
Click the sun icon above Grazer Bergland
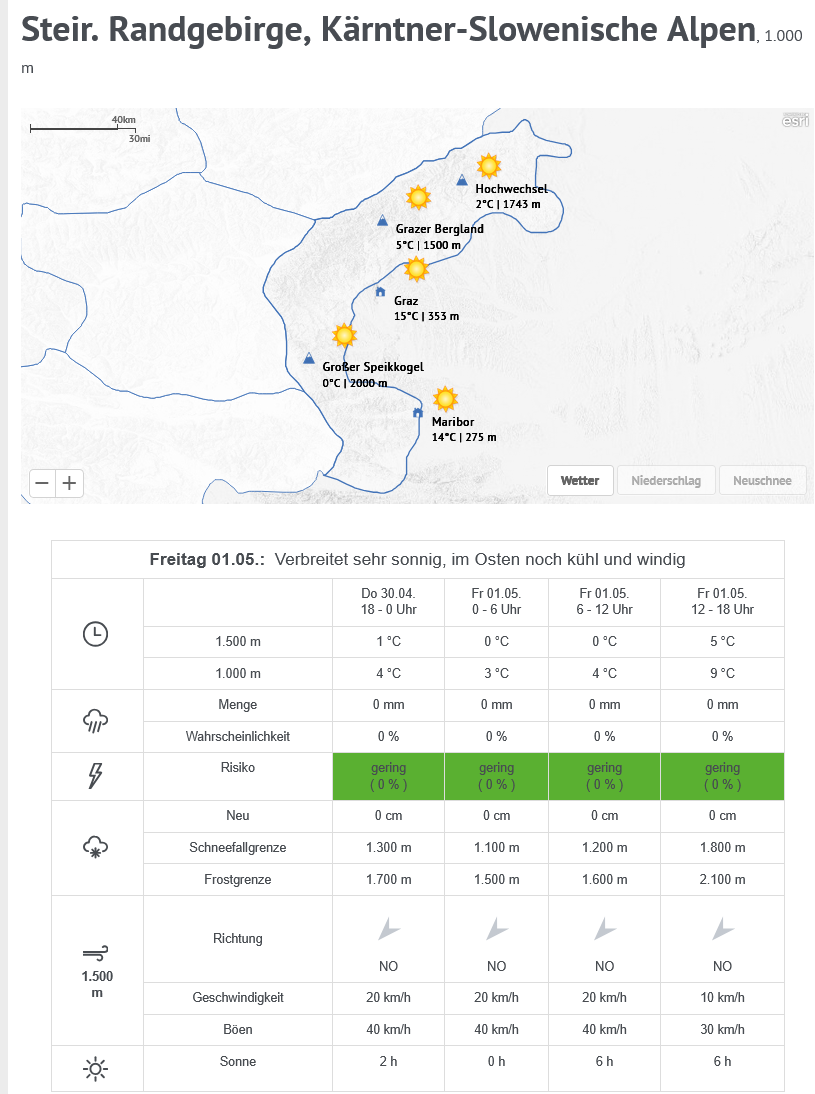point(418,197)
